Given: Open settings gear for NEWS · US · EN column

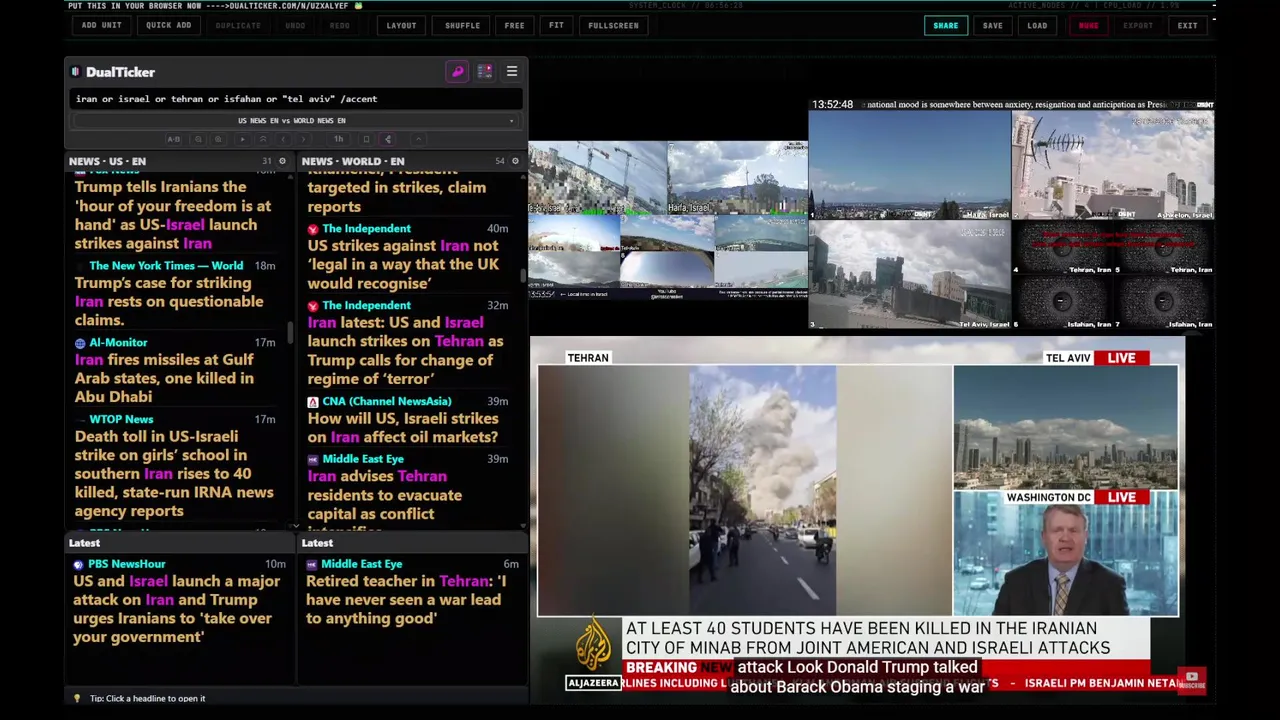Looking at the screenshot, I should (282, 161).
